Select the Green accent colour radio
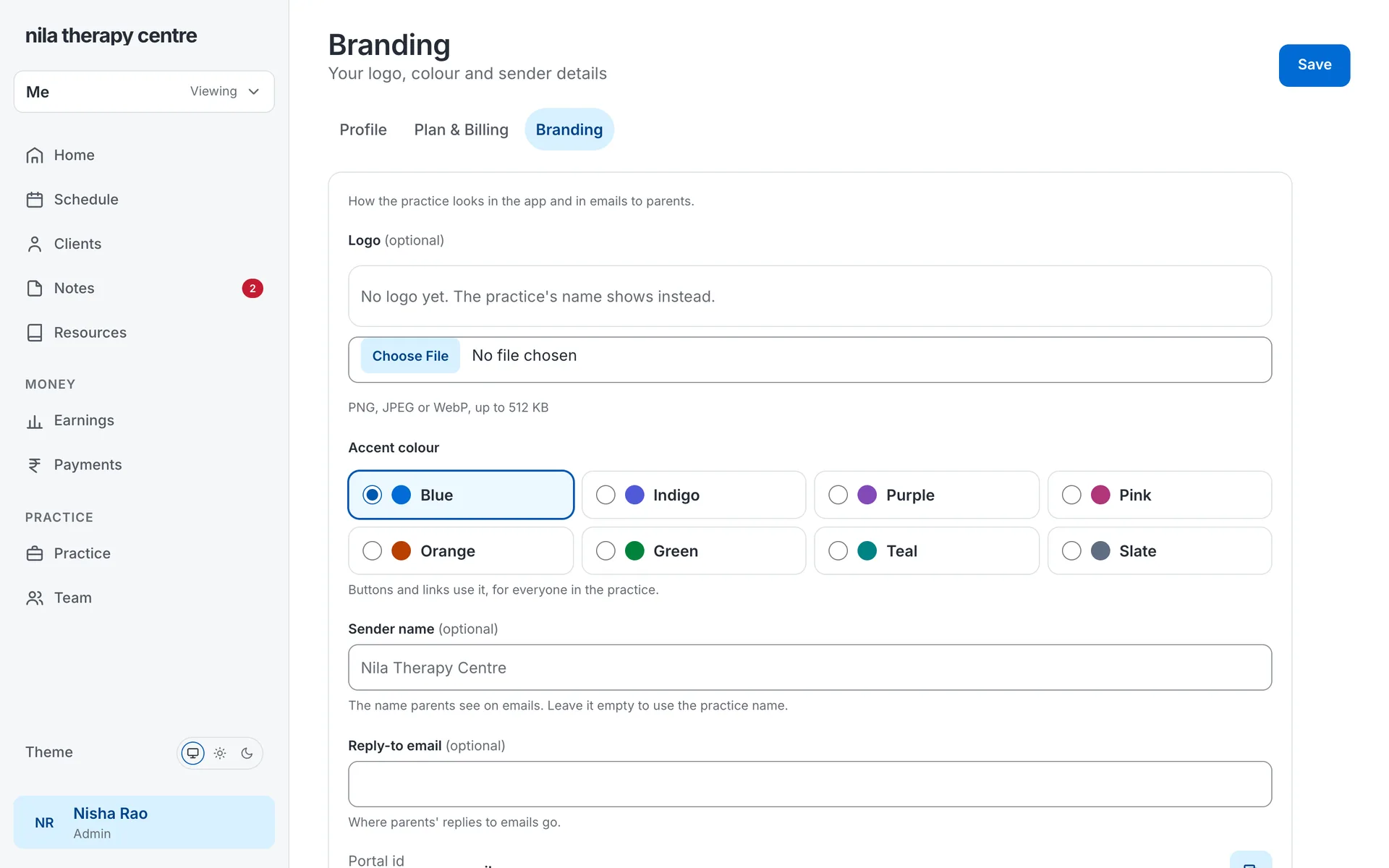 (x=606, y=551)
